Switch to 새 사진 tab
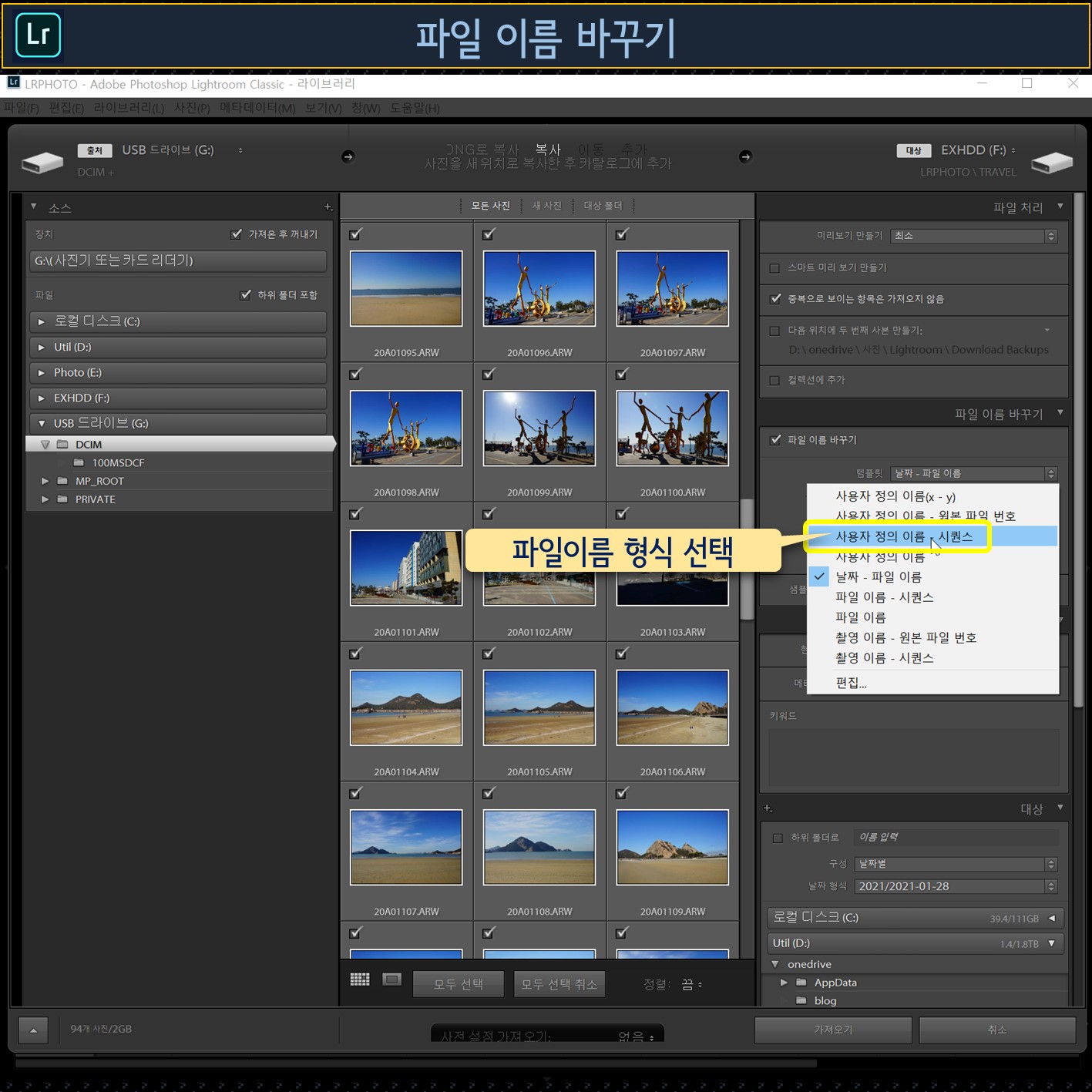This screenshot has width=1092, height=1092. [547, 206]
